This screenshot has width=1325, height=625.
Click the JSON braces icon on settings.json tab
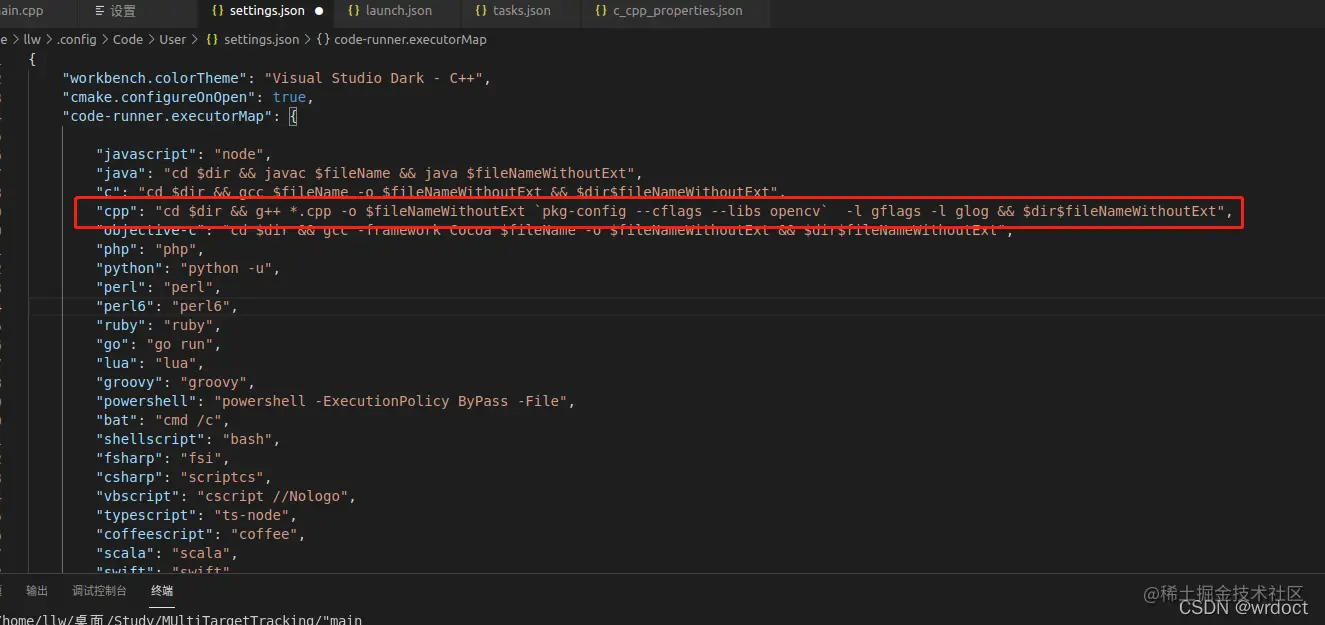pyautogui.click(x=218, y=11)
